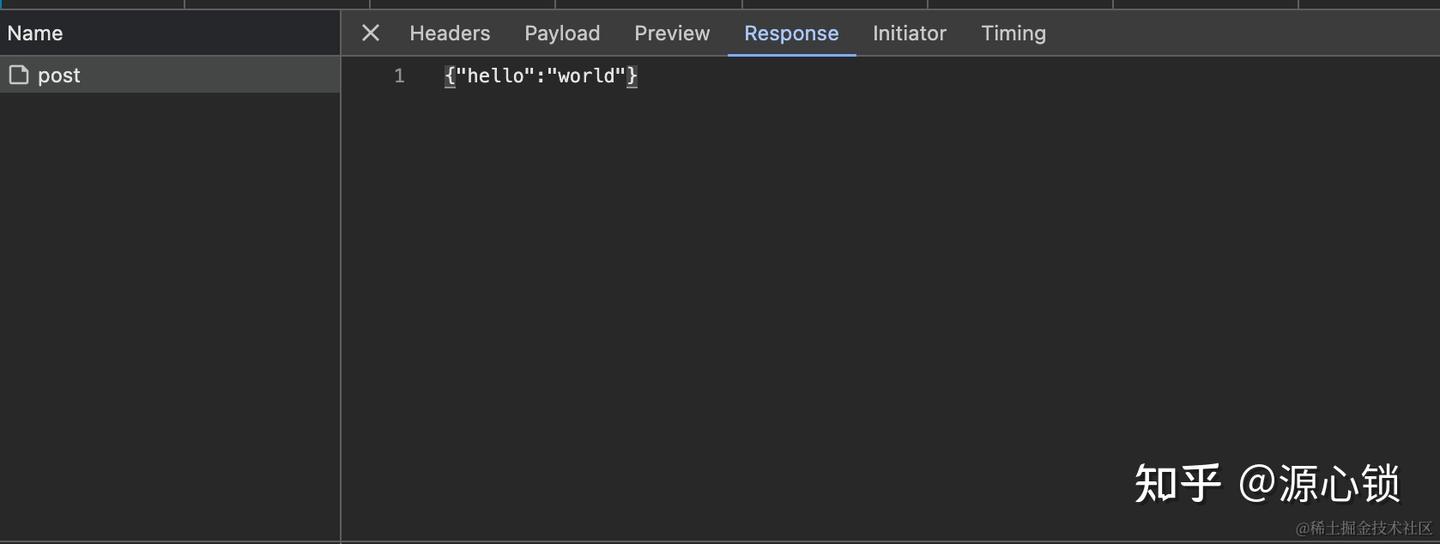
Task: Switch to the Payload tab
Action: 562,33
